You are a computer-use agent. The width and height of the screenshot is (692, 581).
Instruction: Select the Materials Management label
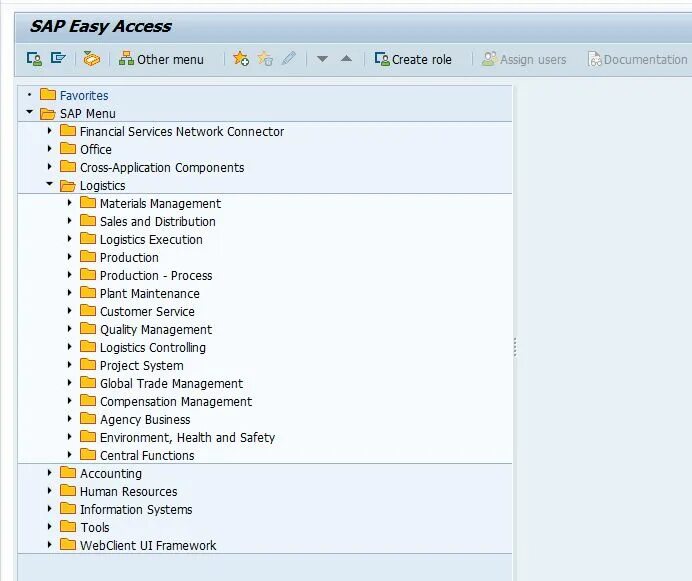[x=160, y=204]
